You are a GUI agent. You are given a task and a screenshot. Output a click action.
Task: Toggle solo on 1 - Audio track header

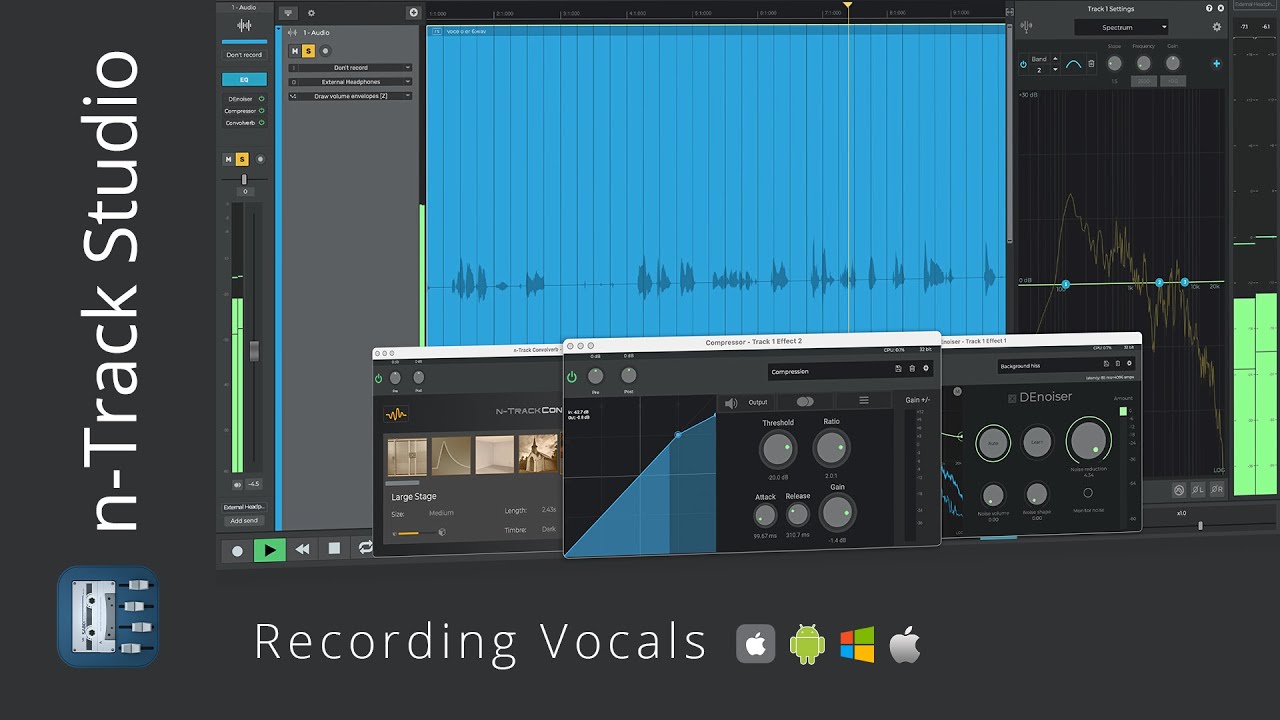pos(308,51)
